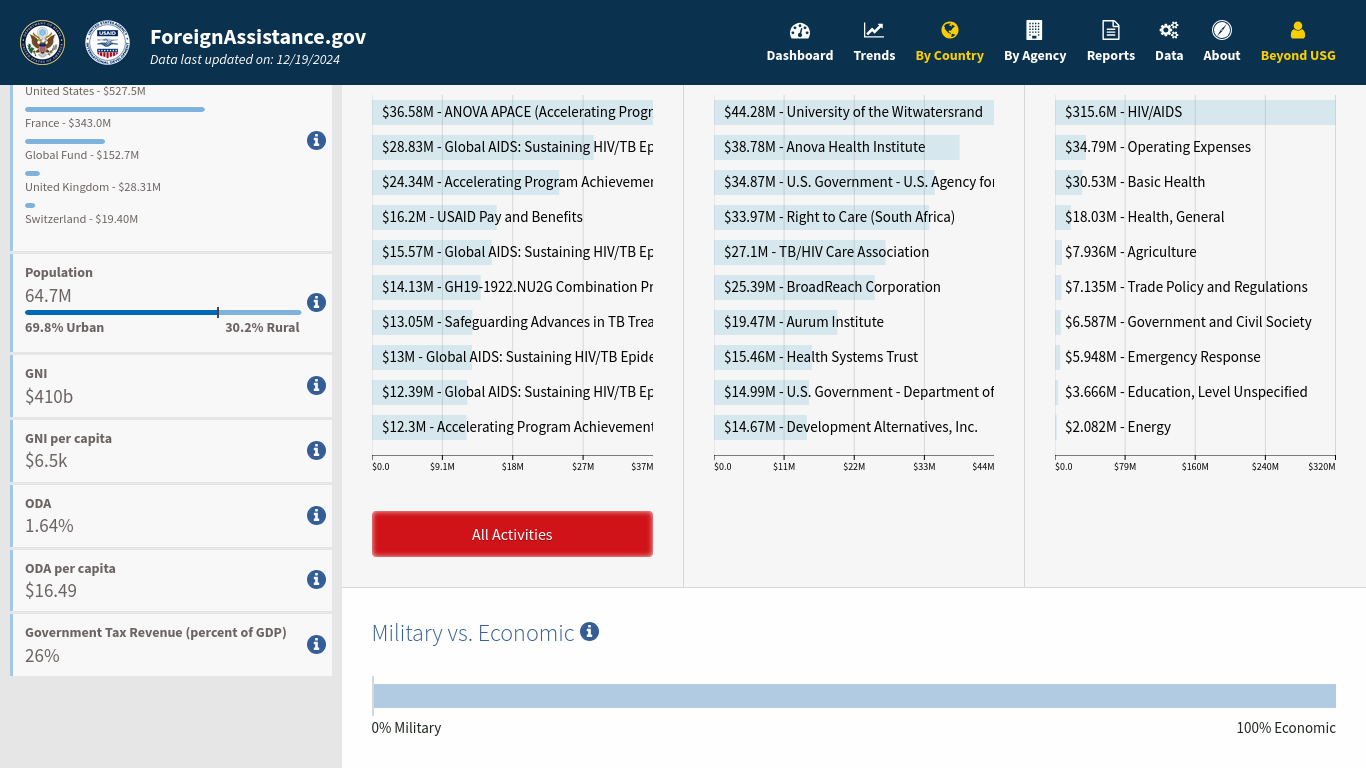Select Agriculture $7.936M row
The height and width of the screenshot is (768, 1366).
coord(1195,252)
